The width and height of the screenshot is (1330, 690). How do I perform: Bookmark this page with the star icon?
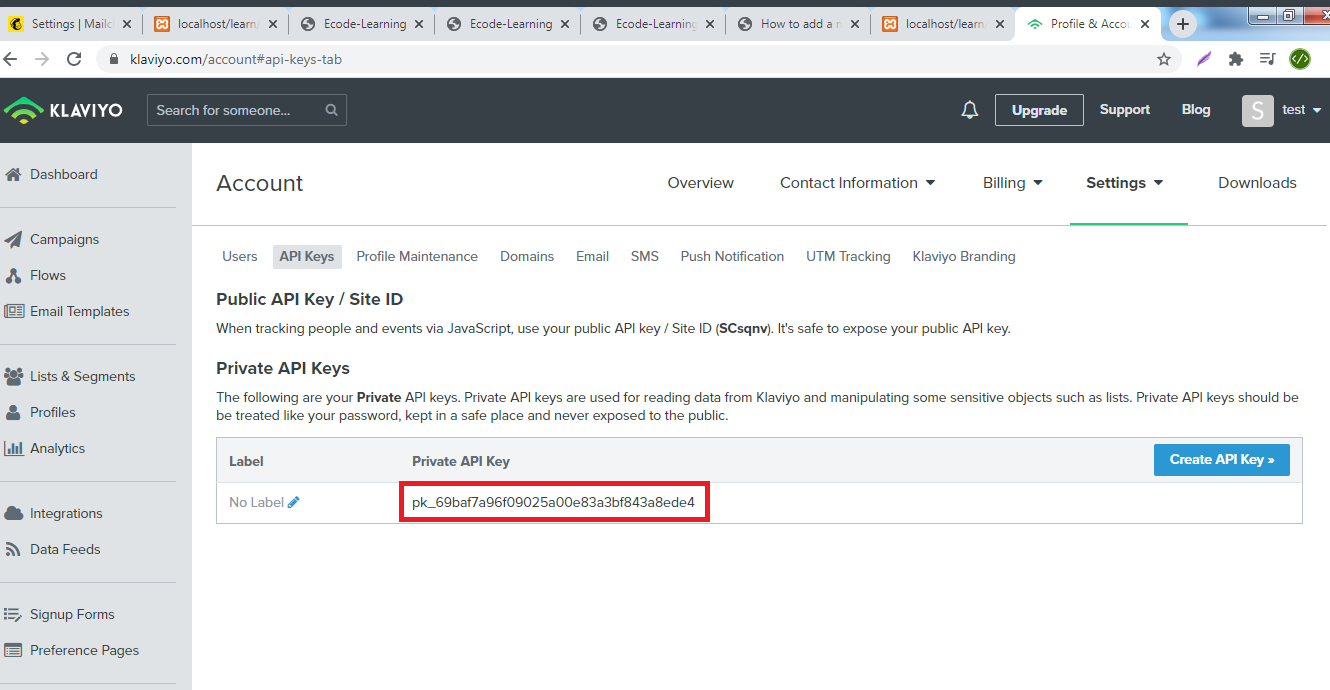(x=1164, y=59)
